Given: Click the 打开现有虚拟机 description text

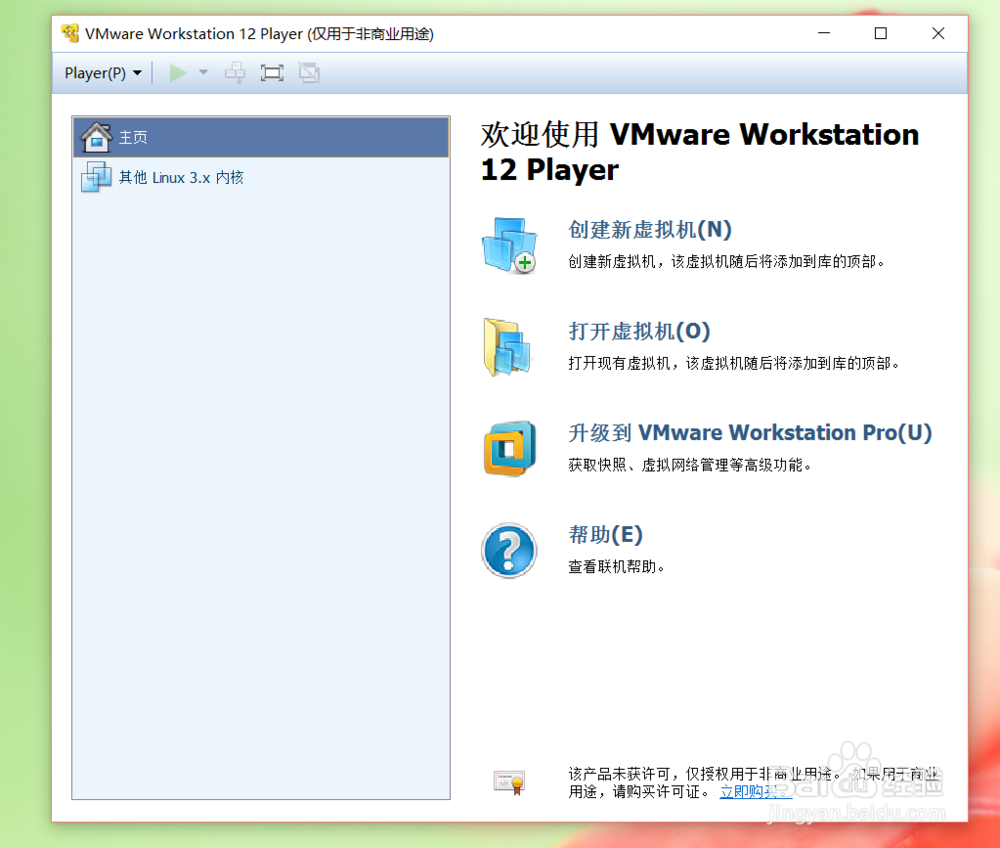Looking at the screenshot, I should (734, 363).
